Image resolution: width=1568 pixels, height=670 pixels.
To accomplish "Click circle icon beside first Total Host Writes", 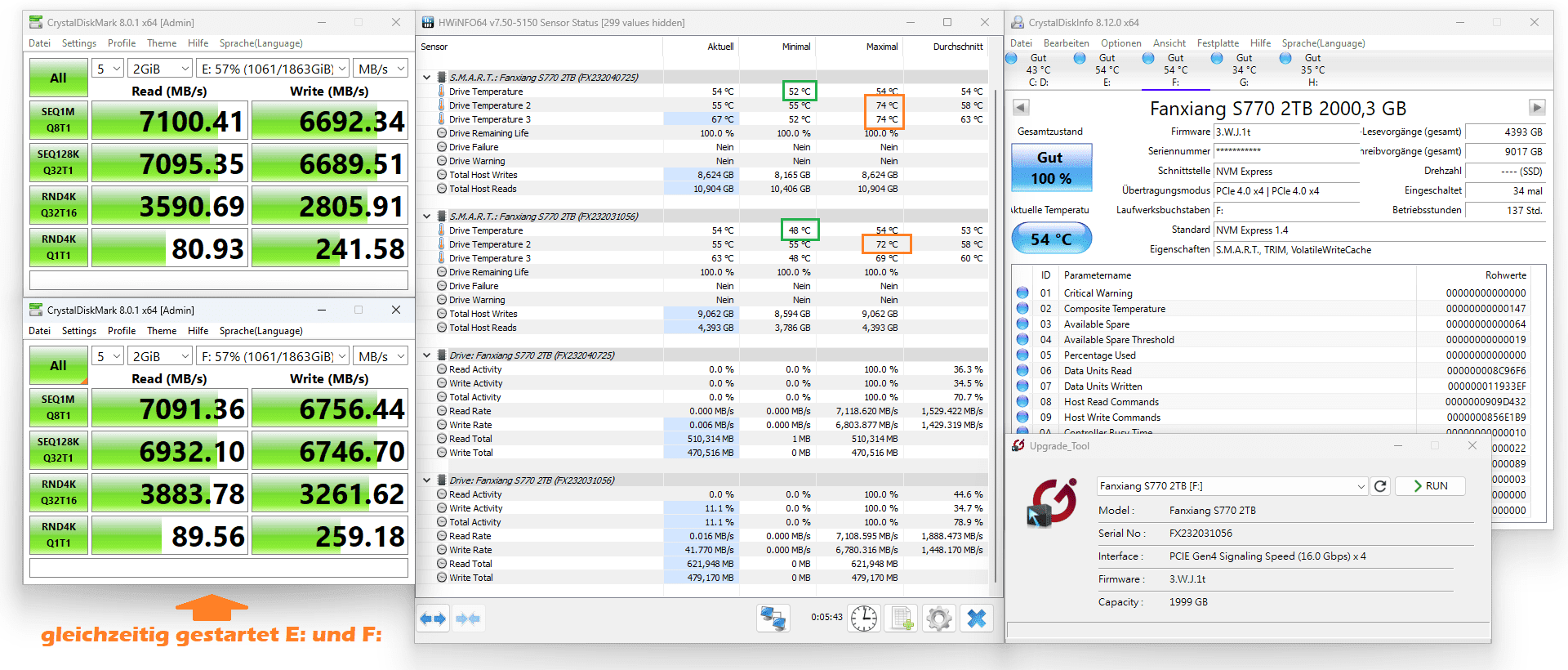I will pyautogui.click(x=442, y=175).
